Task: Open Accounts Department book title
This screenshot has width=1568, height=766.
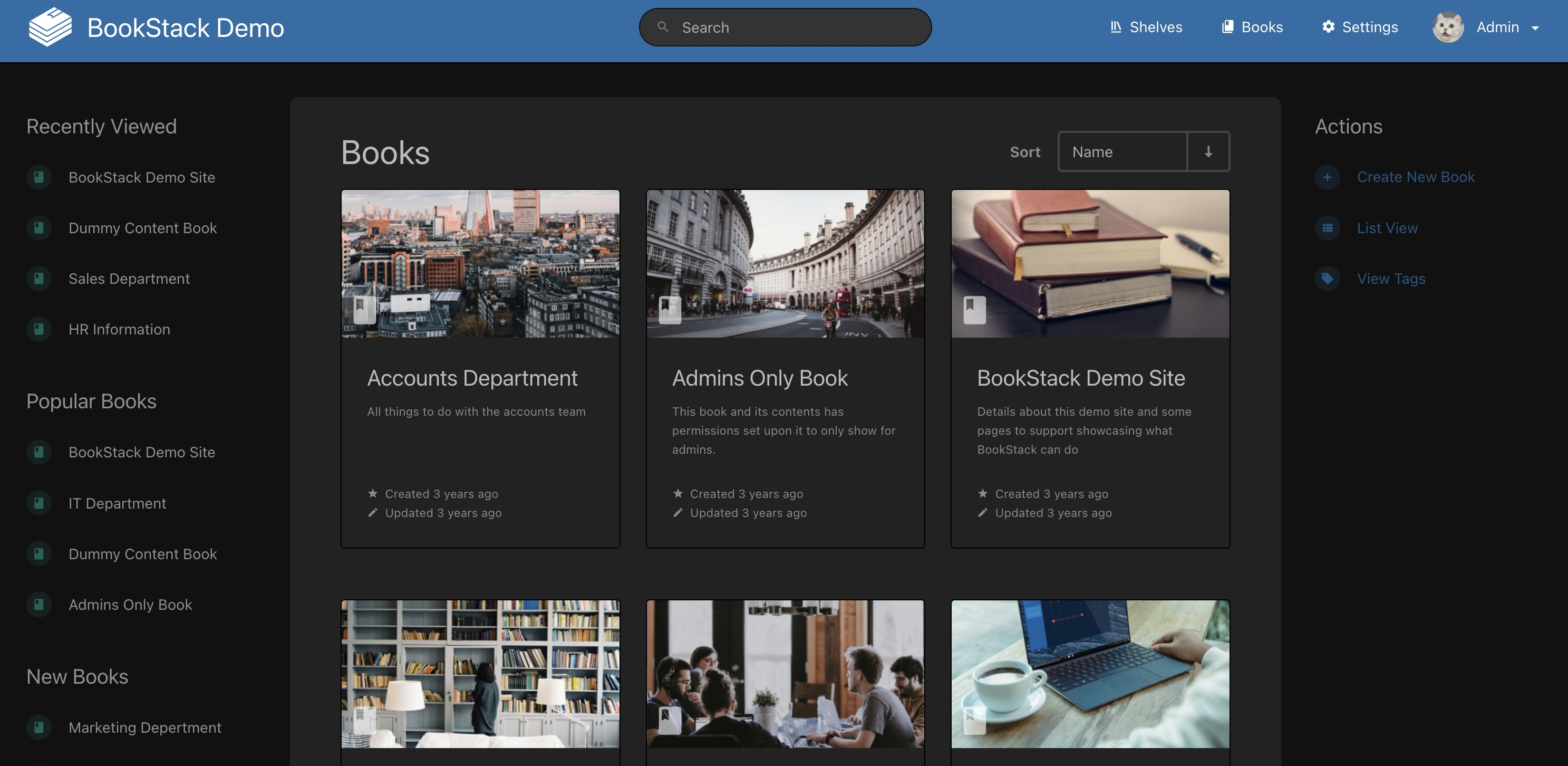Action: 472,378
